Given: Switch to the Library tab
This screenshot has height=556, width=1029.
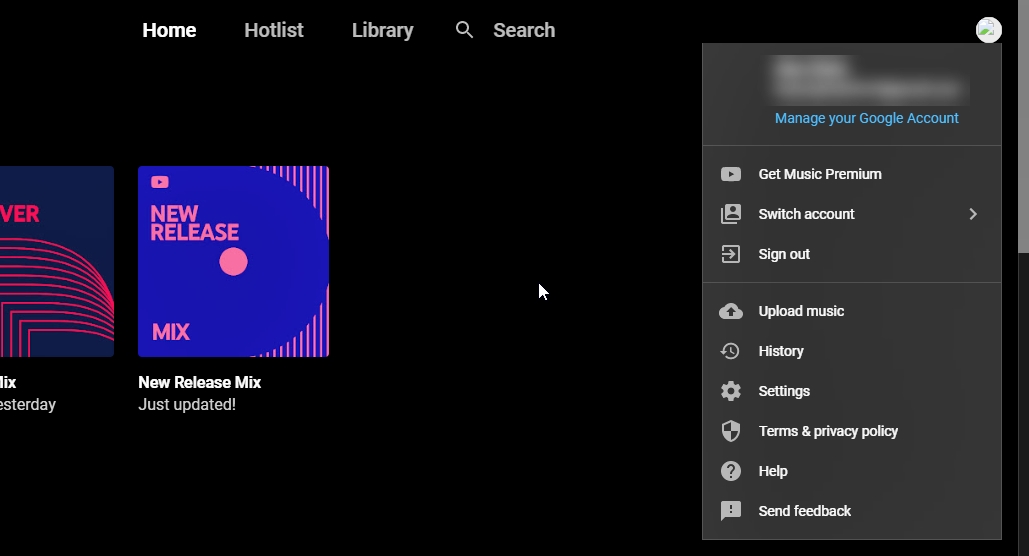Looking at the screenshot, I should pyautogui.click(x=382, y=30).
